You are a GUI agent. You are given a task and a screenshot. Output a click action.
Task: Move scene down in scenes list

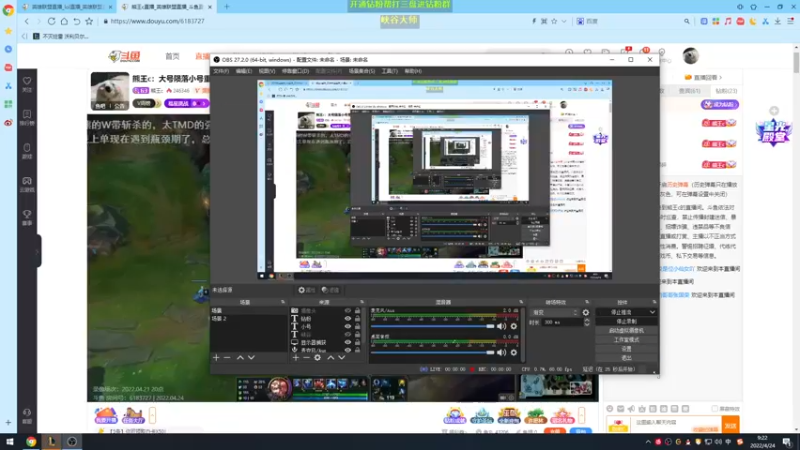click(251, 358)
